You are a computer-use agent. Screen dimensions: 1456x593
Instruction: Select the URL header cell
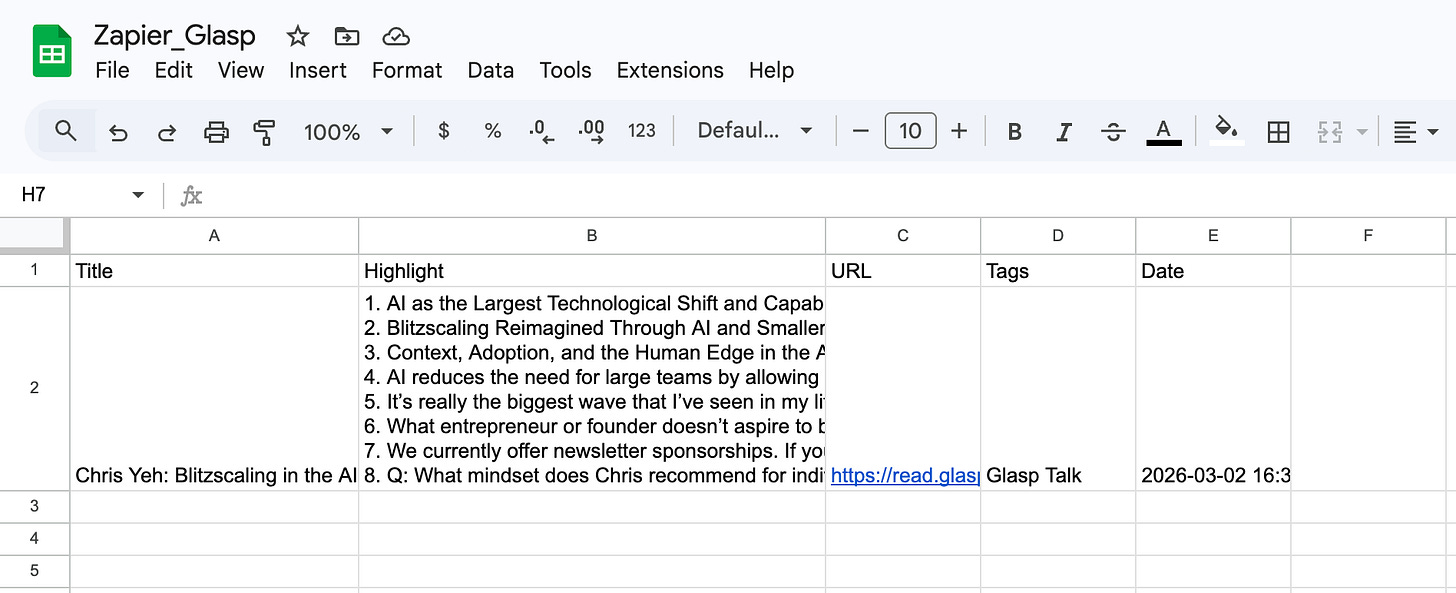click(903, 271)
